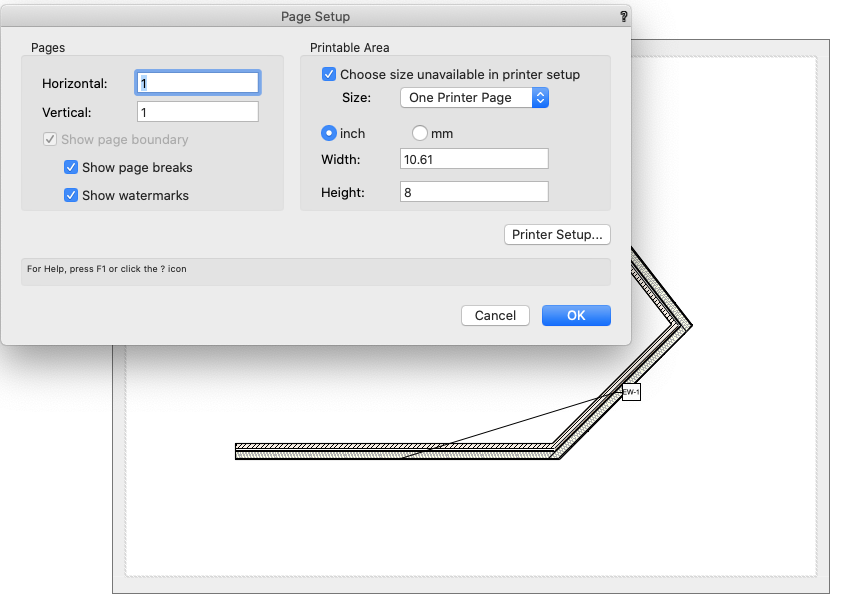Click the Size dropdown stepper arrows

[540, 97]
